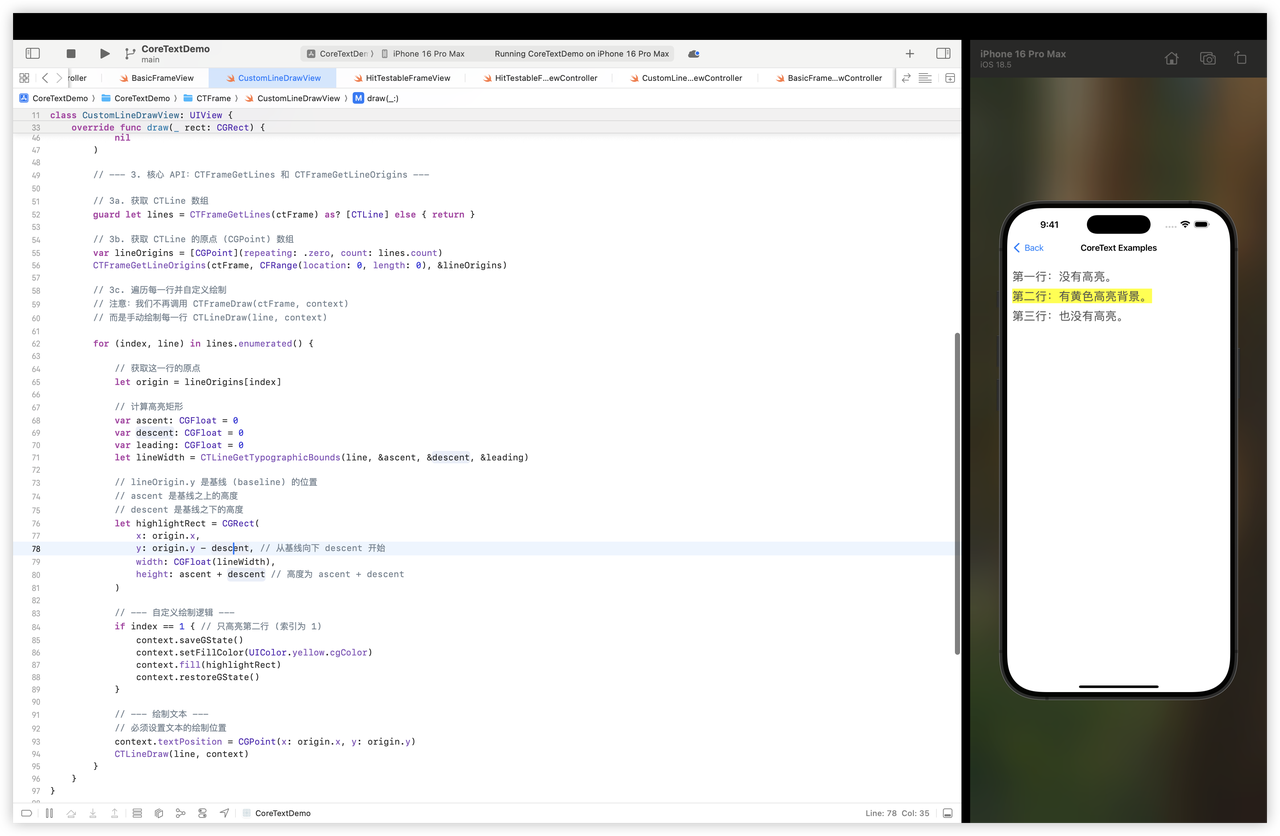Click line number 84 in gutter
This screenshot has height=836, width=1280.
tap(36, 627)
